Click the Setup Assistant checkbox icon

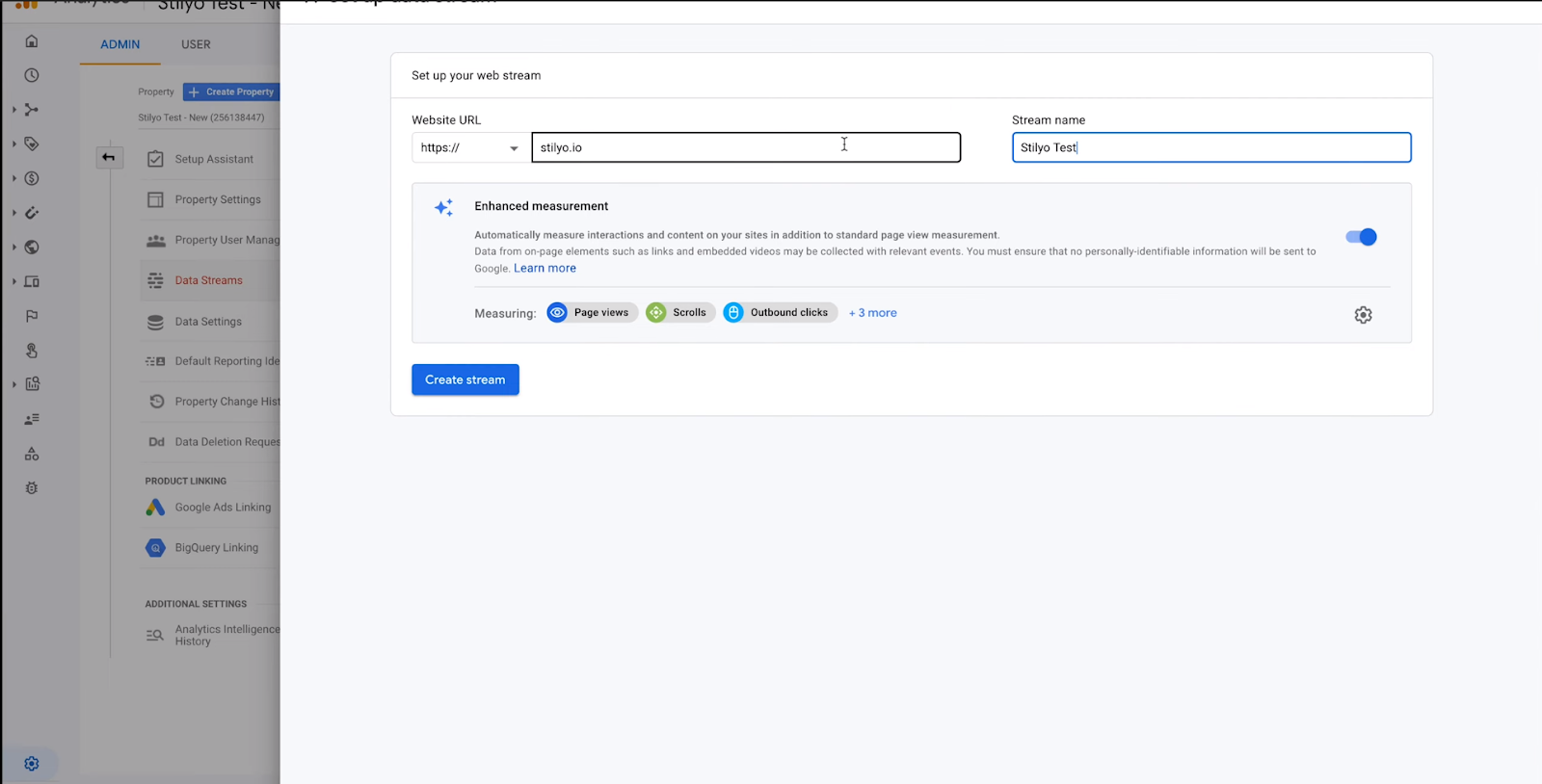click(155, 159)
